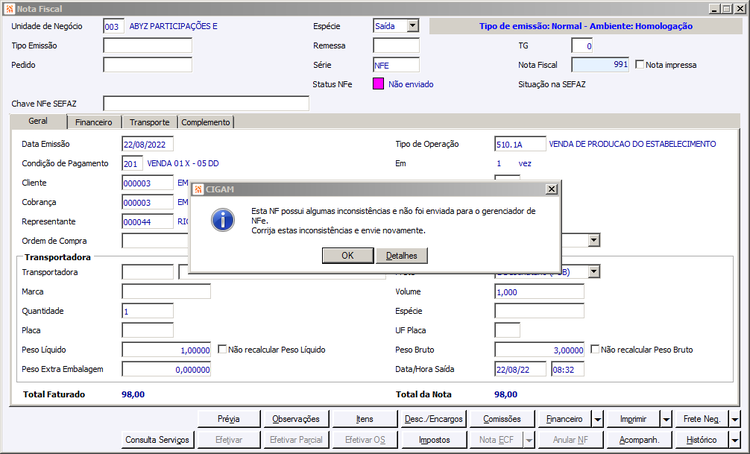Click the Não enviado status text

[x=411, y=84]
